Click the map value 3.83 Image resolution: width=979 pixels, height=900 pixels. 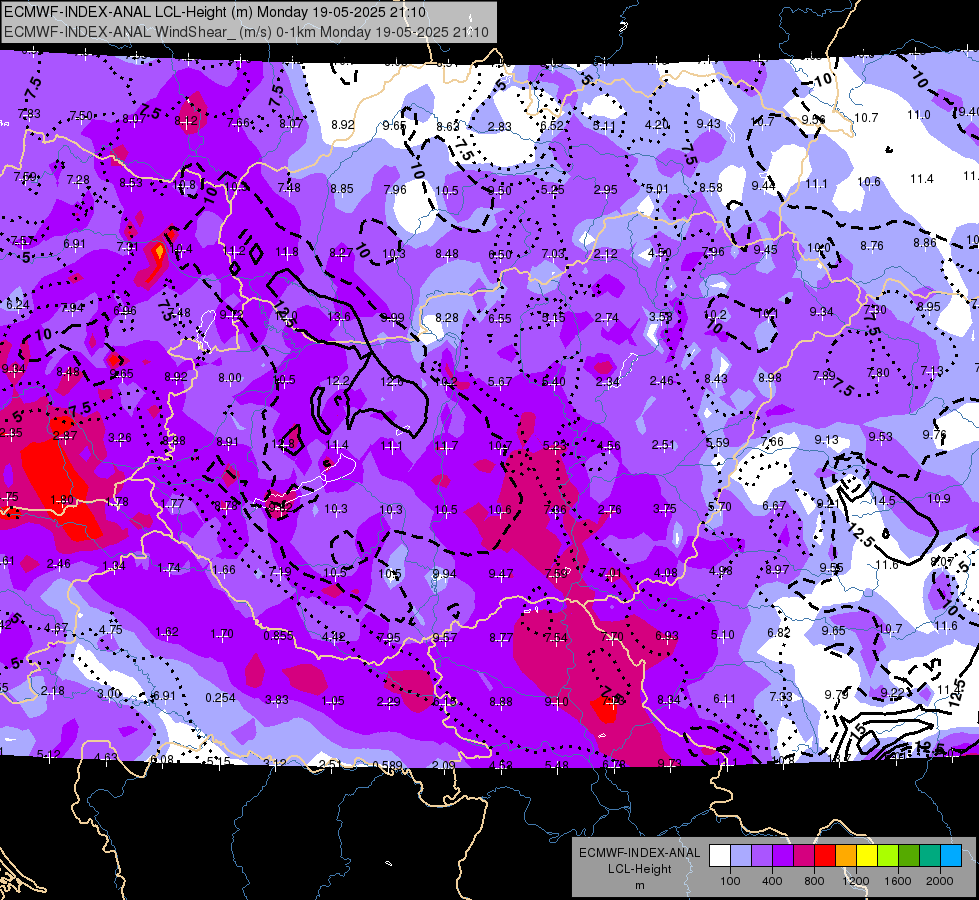(277, 700)
